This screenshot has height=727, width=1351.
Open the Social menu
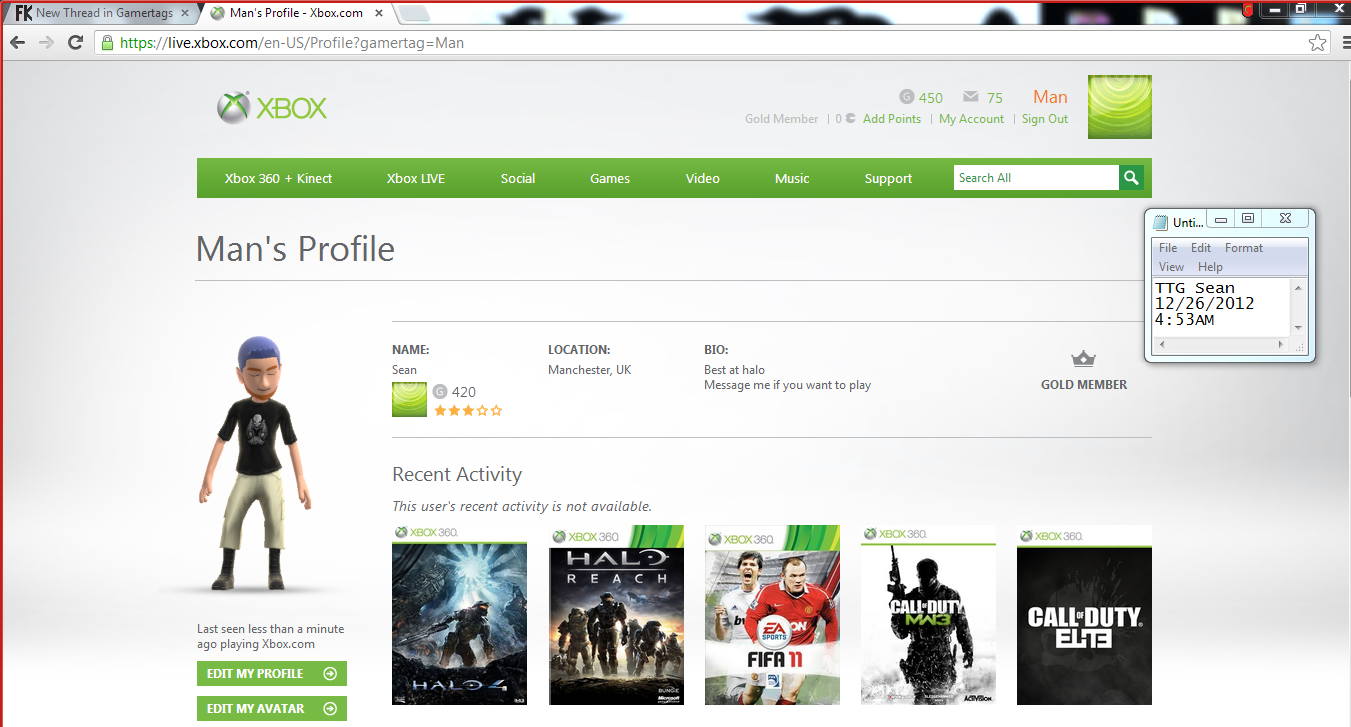(518, 178)
